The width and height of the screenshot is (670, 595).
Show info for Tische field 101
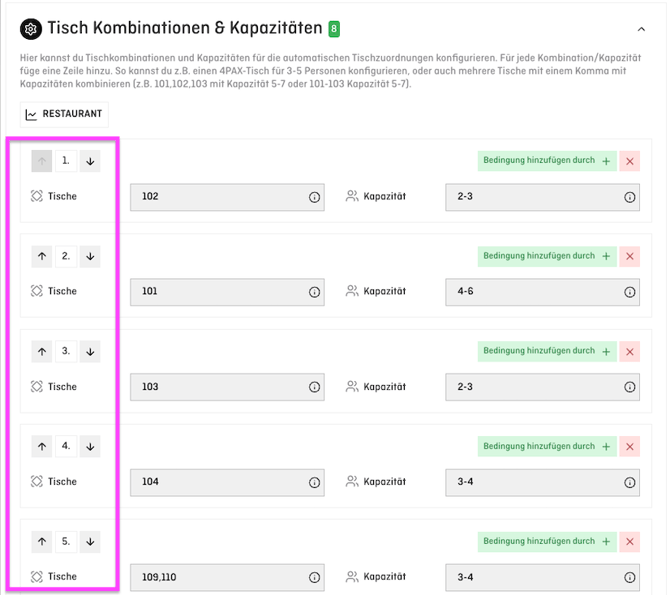pyautogui.click(x=314, y=292)
